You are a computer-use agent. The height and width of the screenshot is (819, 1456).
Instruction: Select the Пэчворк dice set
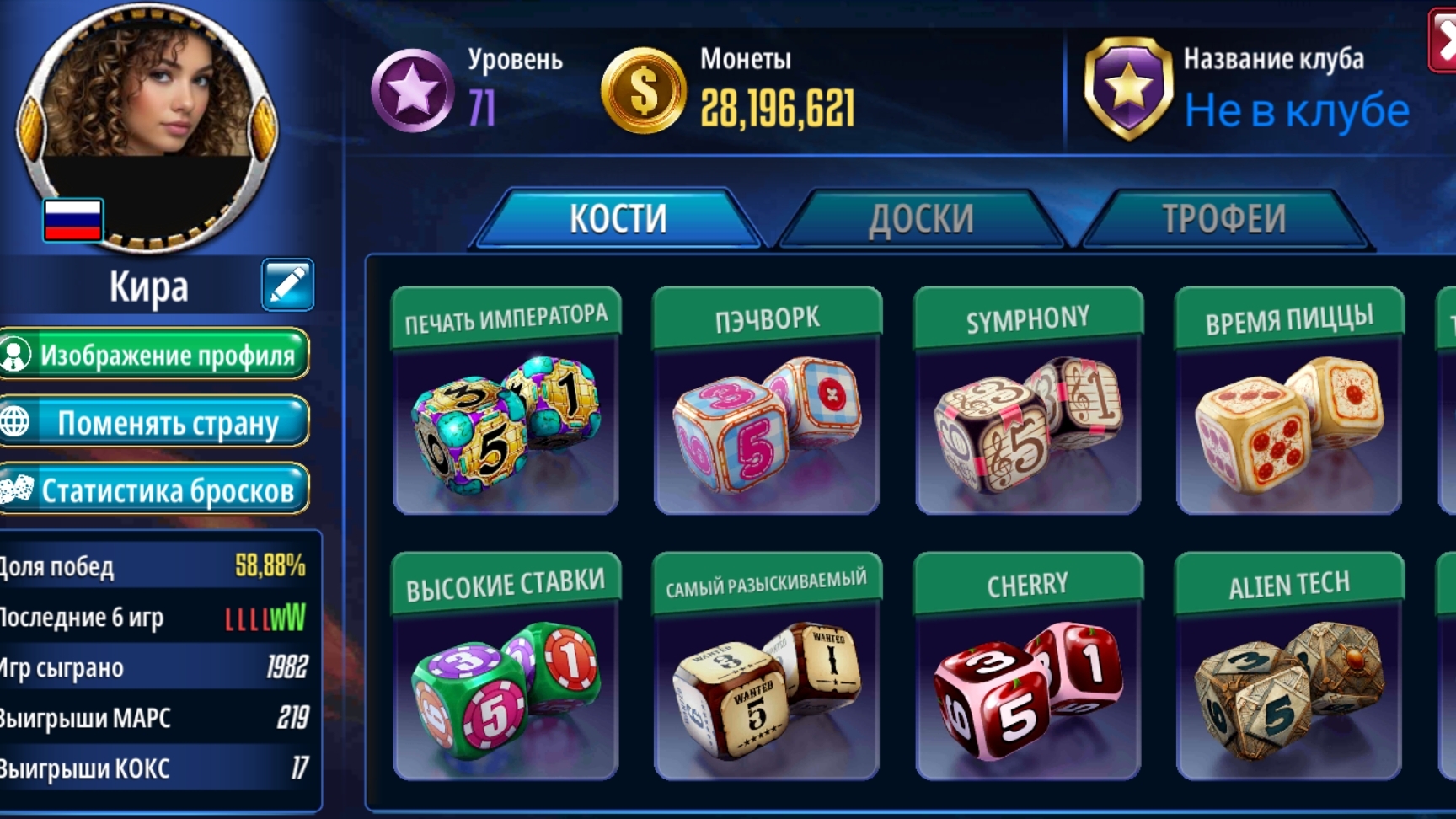click(767, 400)
